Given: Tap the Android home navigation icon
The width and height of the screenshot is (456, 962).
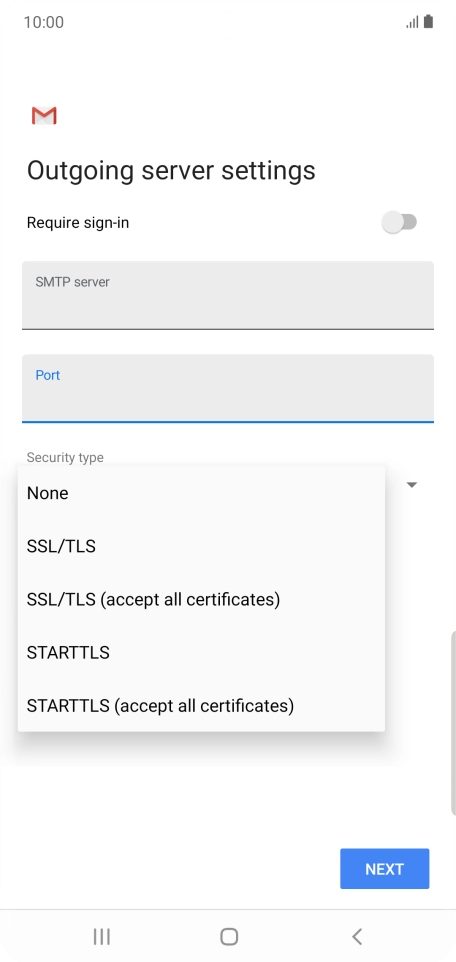Looking at the screenshot, I should [x=229, y=936].
